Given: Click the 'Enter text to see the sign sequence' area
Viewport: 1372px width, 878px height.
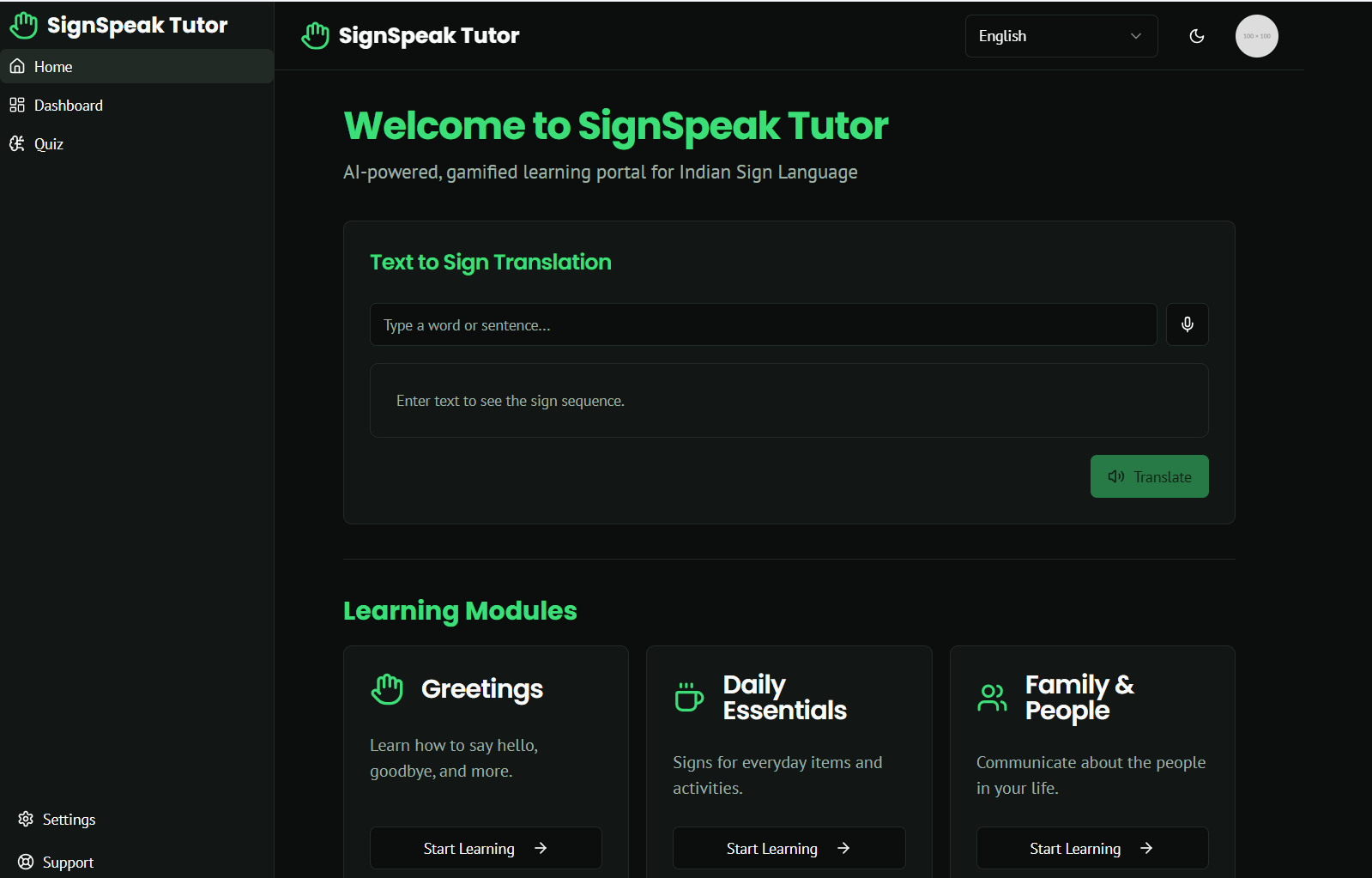Looking at the screenshot, I should click(x=789, y=400).
